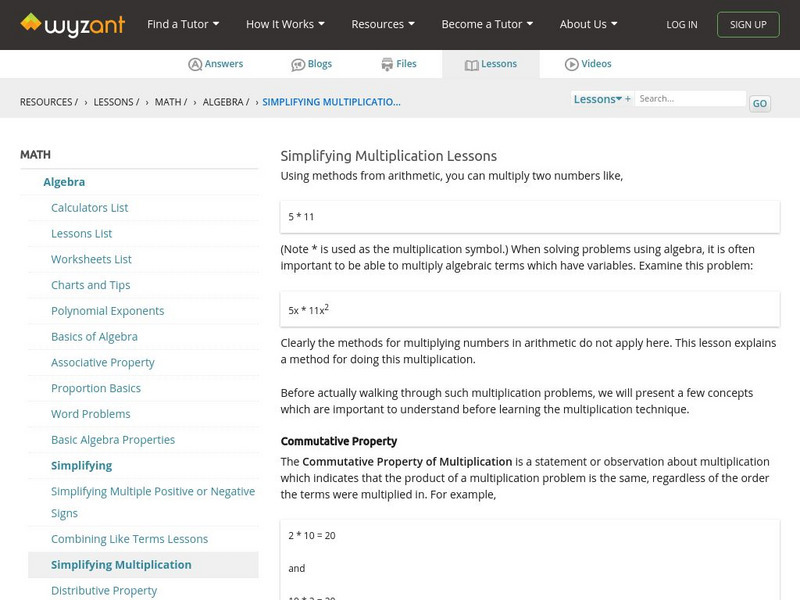Expand the How It Works menu
Screen dimensions: 800x600
(x=285, y=24)
